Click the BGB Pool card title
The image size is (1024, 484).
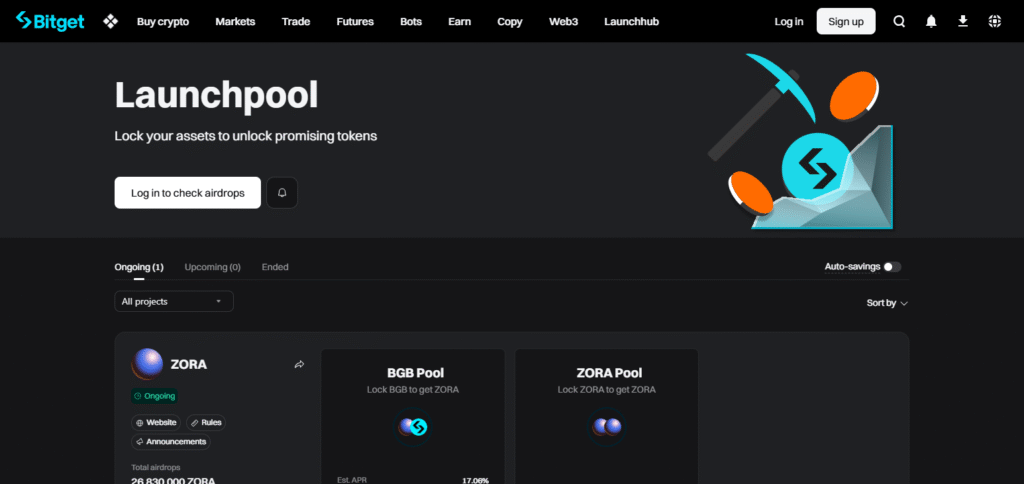click(x=415, y=373)
